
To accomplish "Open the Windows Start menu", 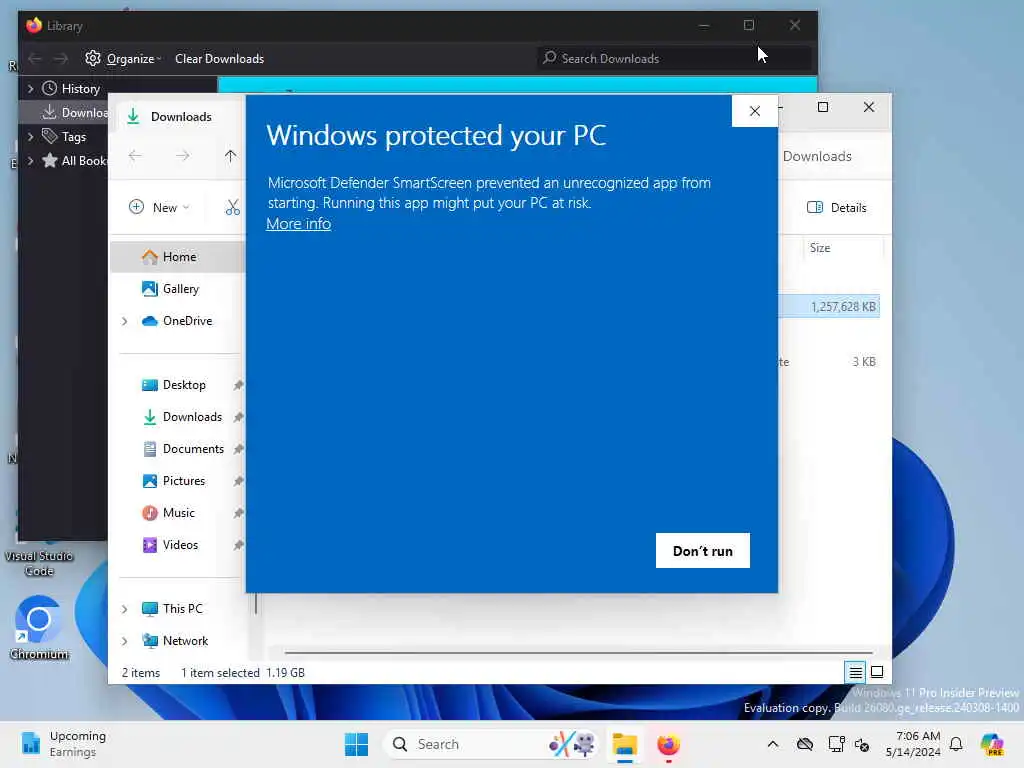I will tap(357, 744).
